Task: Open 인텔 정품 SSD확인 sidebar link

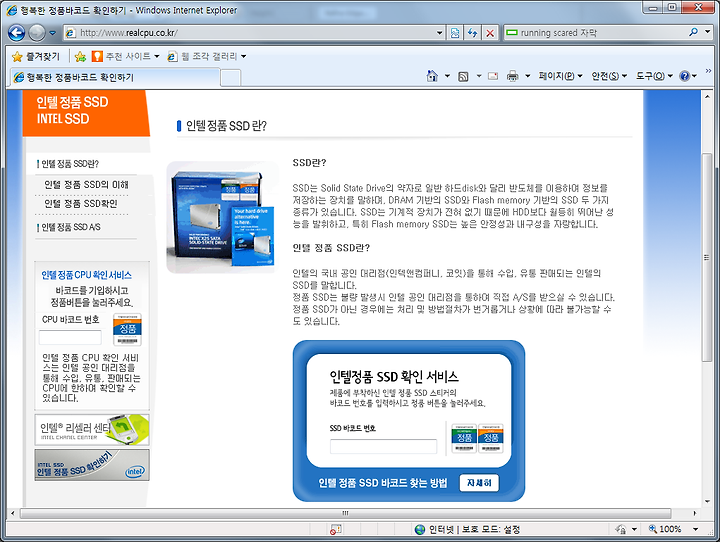Action: click(x=80, y=203)
